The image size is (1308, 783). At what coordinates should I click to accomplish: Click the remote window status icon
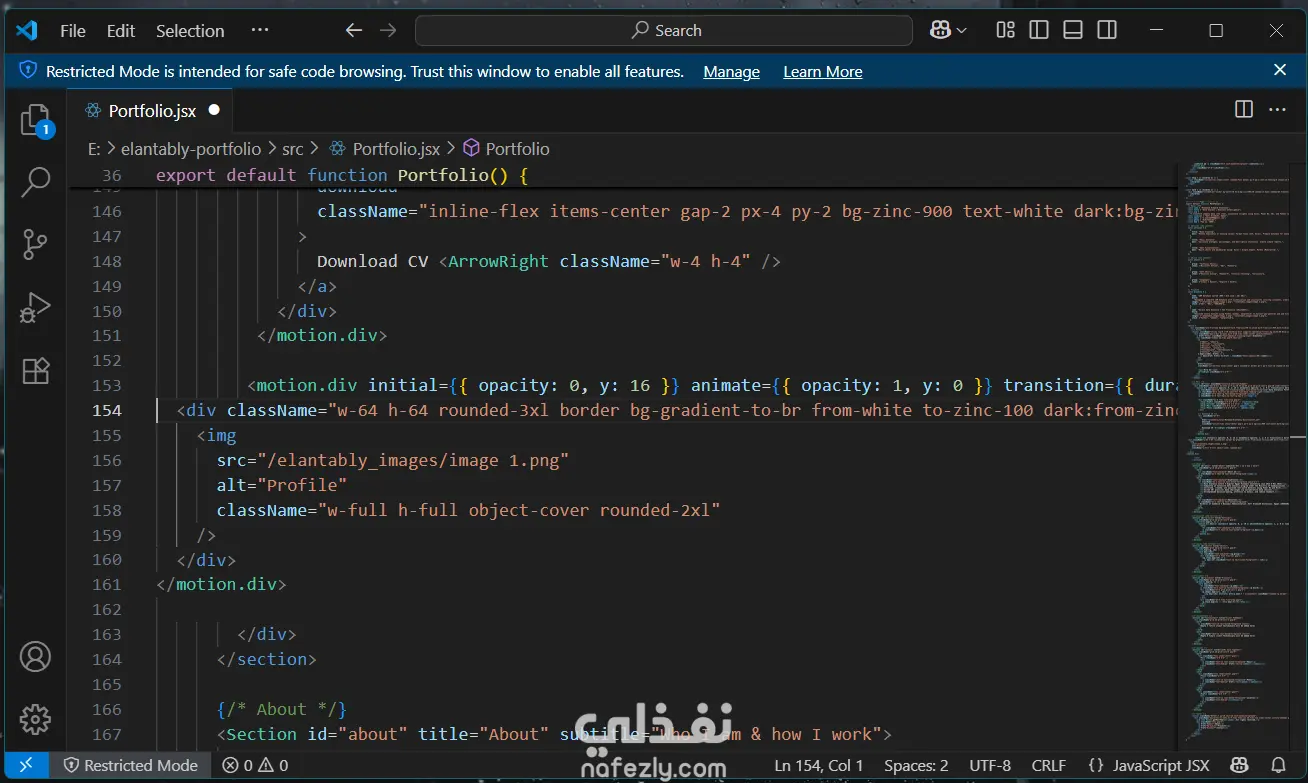(x=25, y=765)
